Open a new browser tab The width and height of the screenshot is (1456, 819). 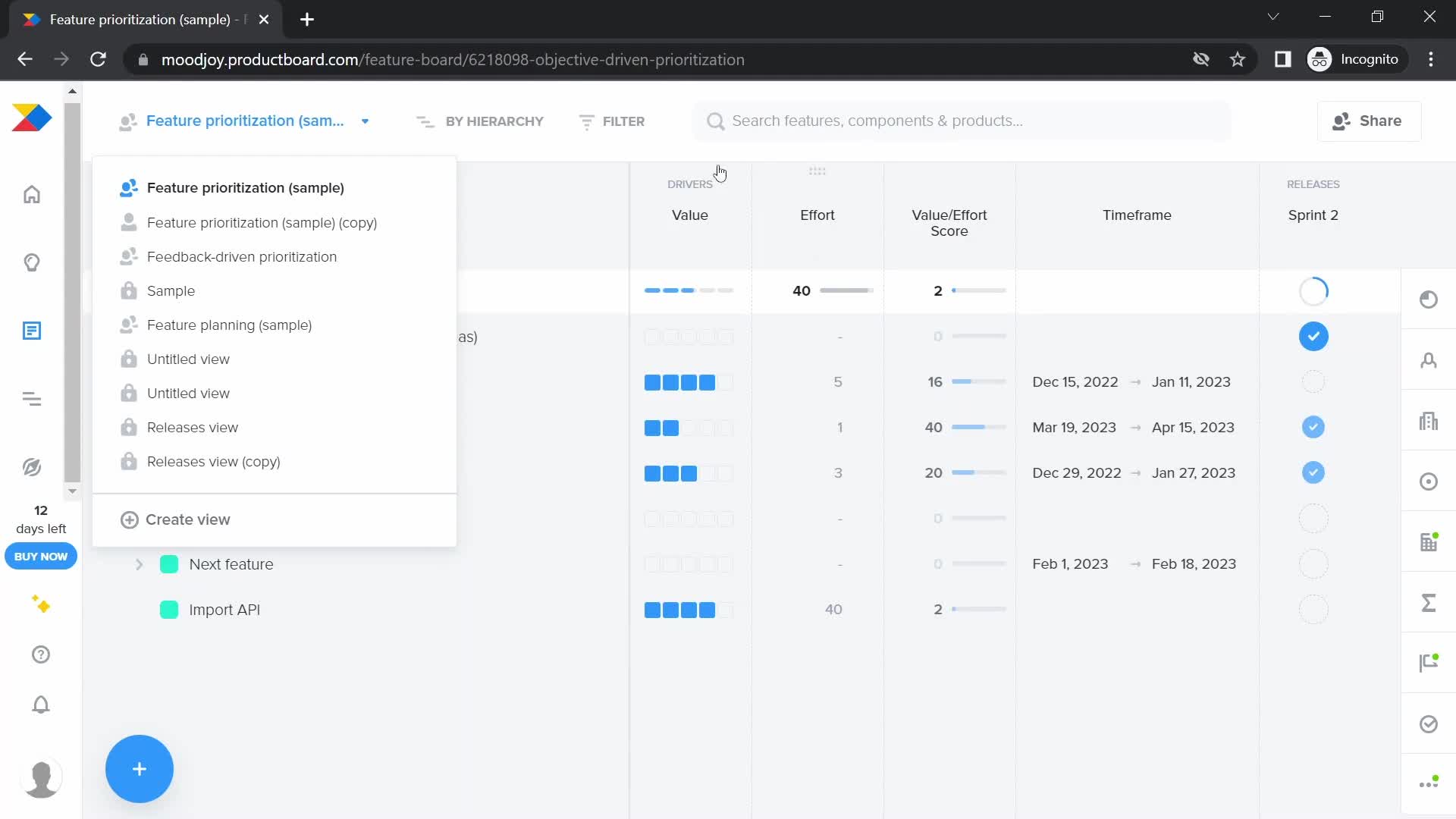coord(307,20)
